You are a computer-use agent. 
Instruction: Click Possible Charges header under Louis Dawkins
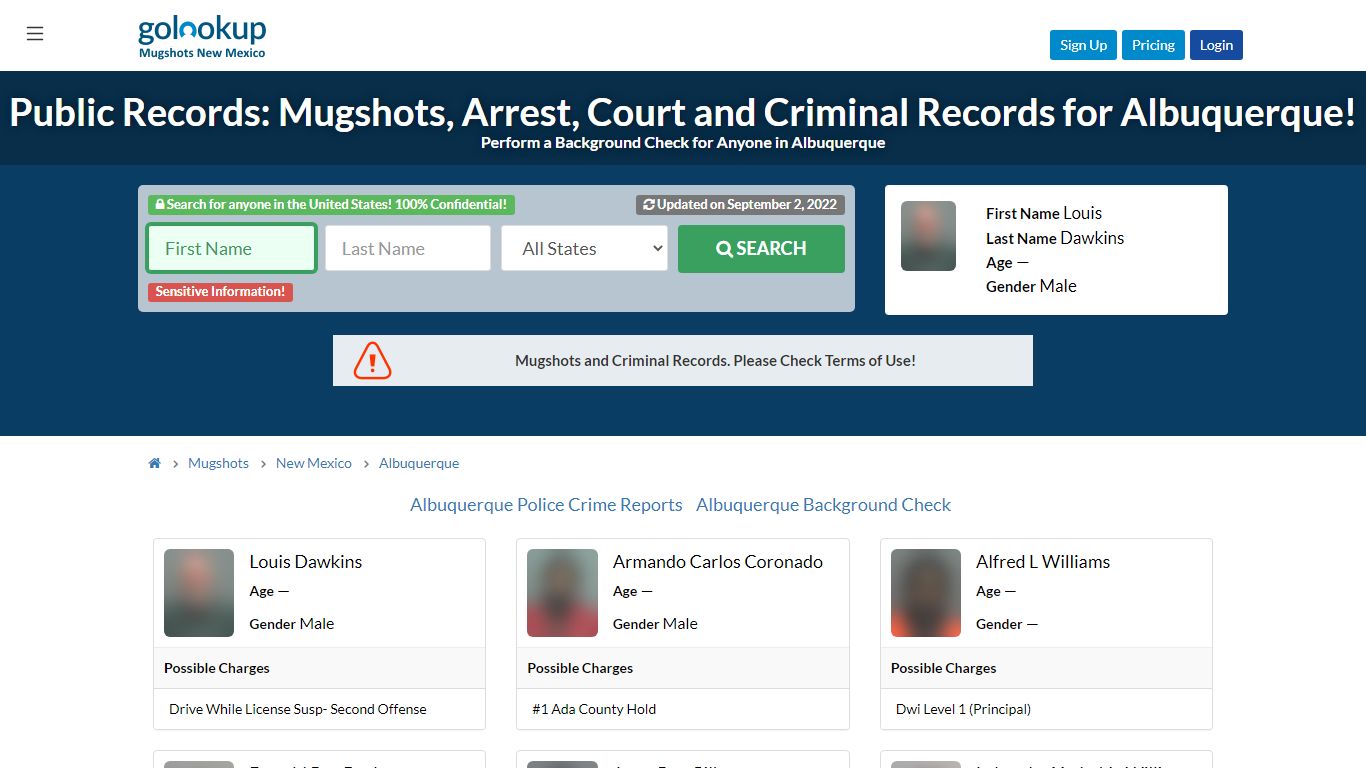[x=217, y=668]
